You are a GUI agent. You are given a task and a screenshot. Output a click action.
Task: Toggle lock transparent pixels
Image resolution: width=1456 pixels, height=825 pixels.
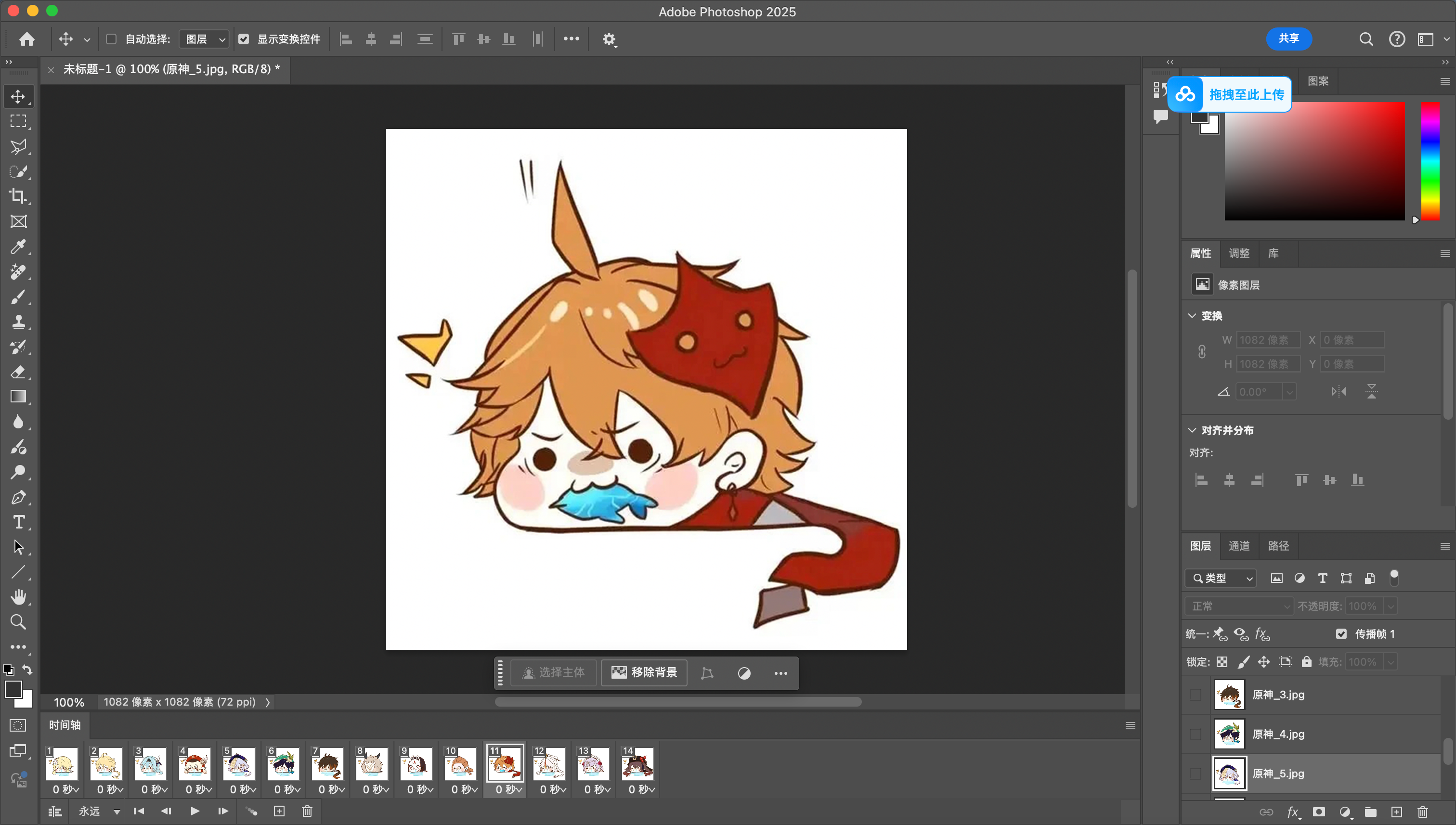[1222, 662]
